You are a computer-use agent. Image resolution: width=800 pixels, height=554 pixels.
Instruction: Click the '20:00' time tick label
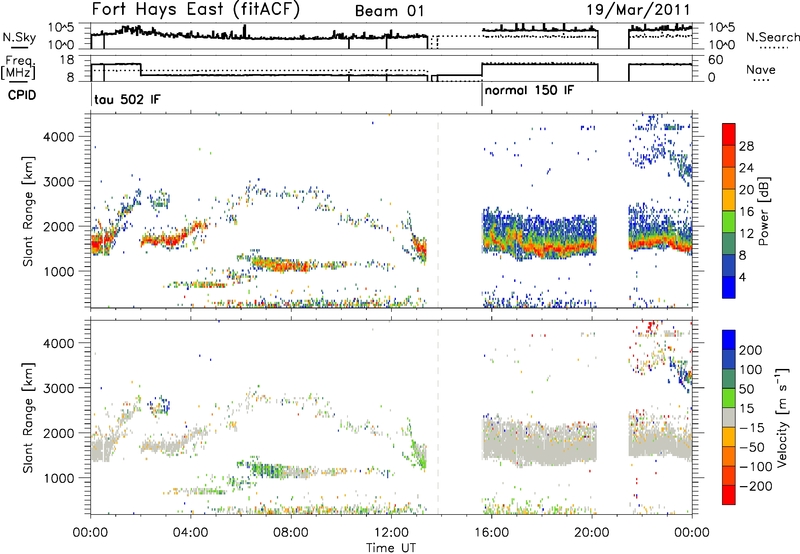point(591,533)
